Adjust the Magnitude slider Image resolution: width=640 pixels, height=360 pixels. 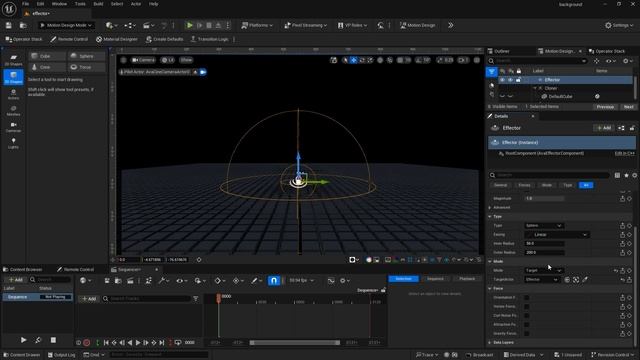[544, 198]
